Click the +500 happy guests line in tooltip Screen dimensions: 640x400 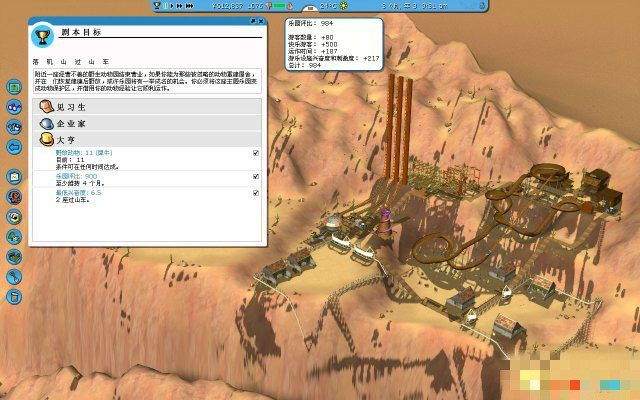click(313, 44)
